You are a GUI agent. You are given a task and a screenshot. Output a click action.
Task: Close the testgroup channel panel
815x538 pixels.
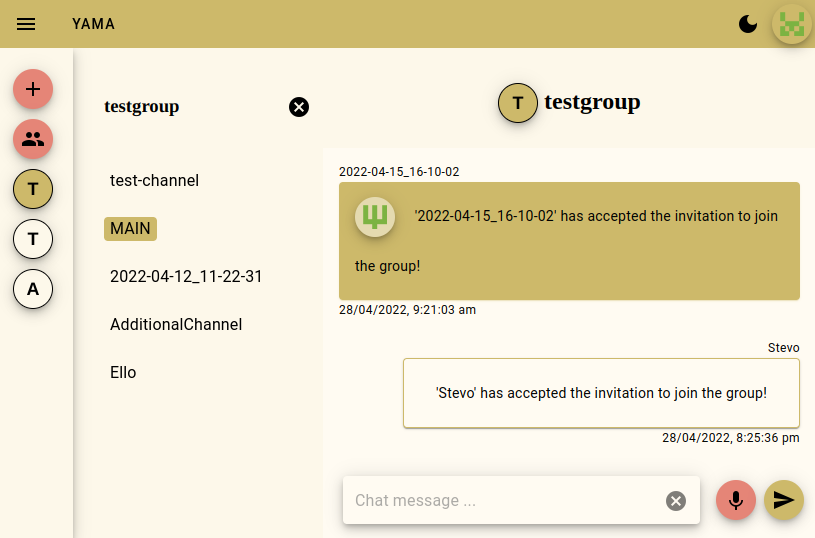click(x=299, y=107)
